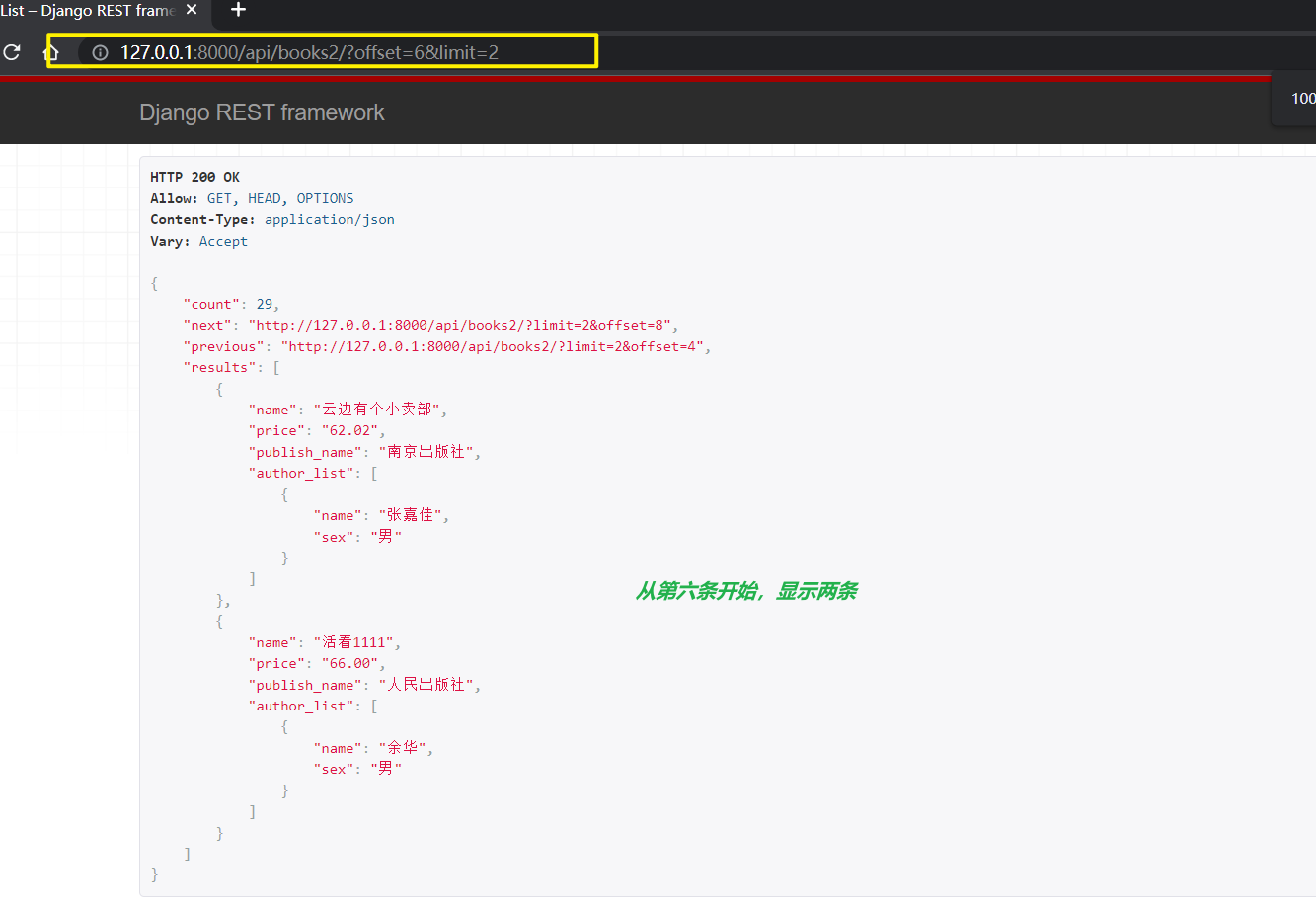Select the List – Django REST framework tab

pos(87,10)
